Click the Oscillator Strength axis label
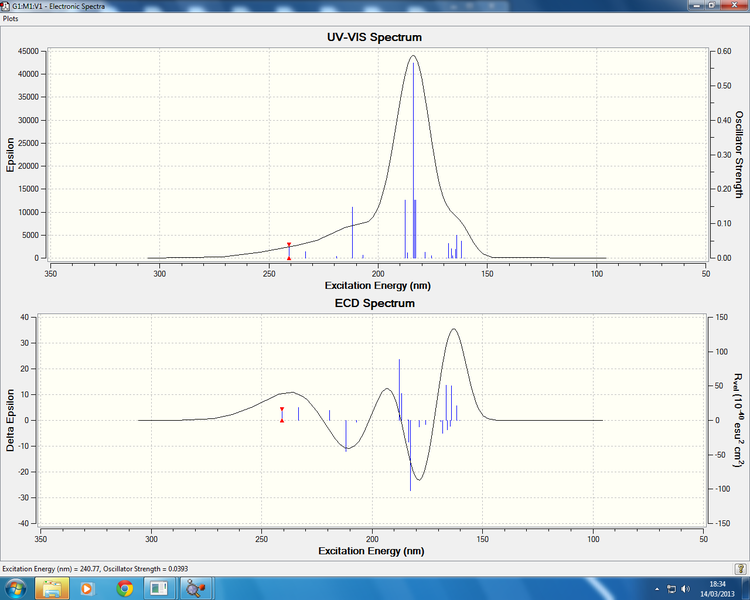Screen dimensions: 750x600 coord(739,155)
